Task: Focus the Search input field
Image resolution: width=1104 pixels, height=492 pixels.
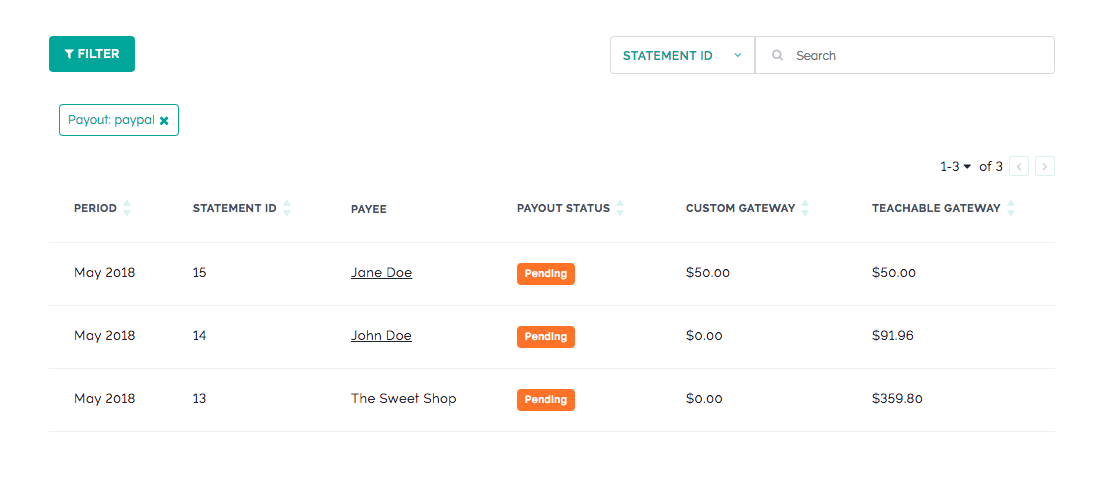Action: pos(905,55)
